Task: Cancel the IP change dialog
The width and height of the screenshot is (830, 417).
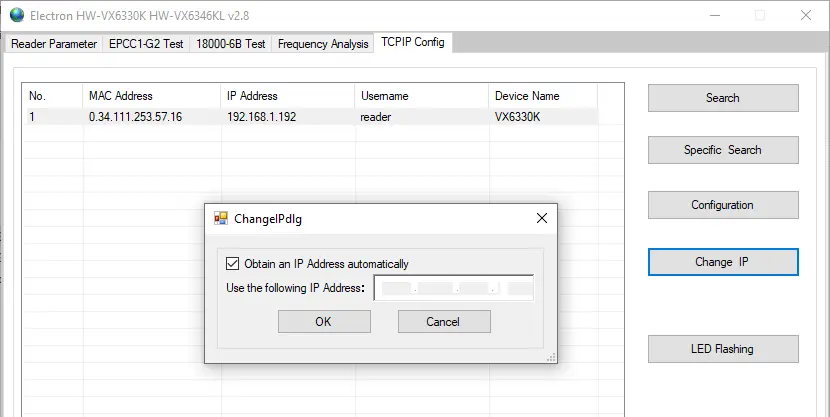Action: click(x=443, y=322)
